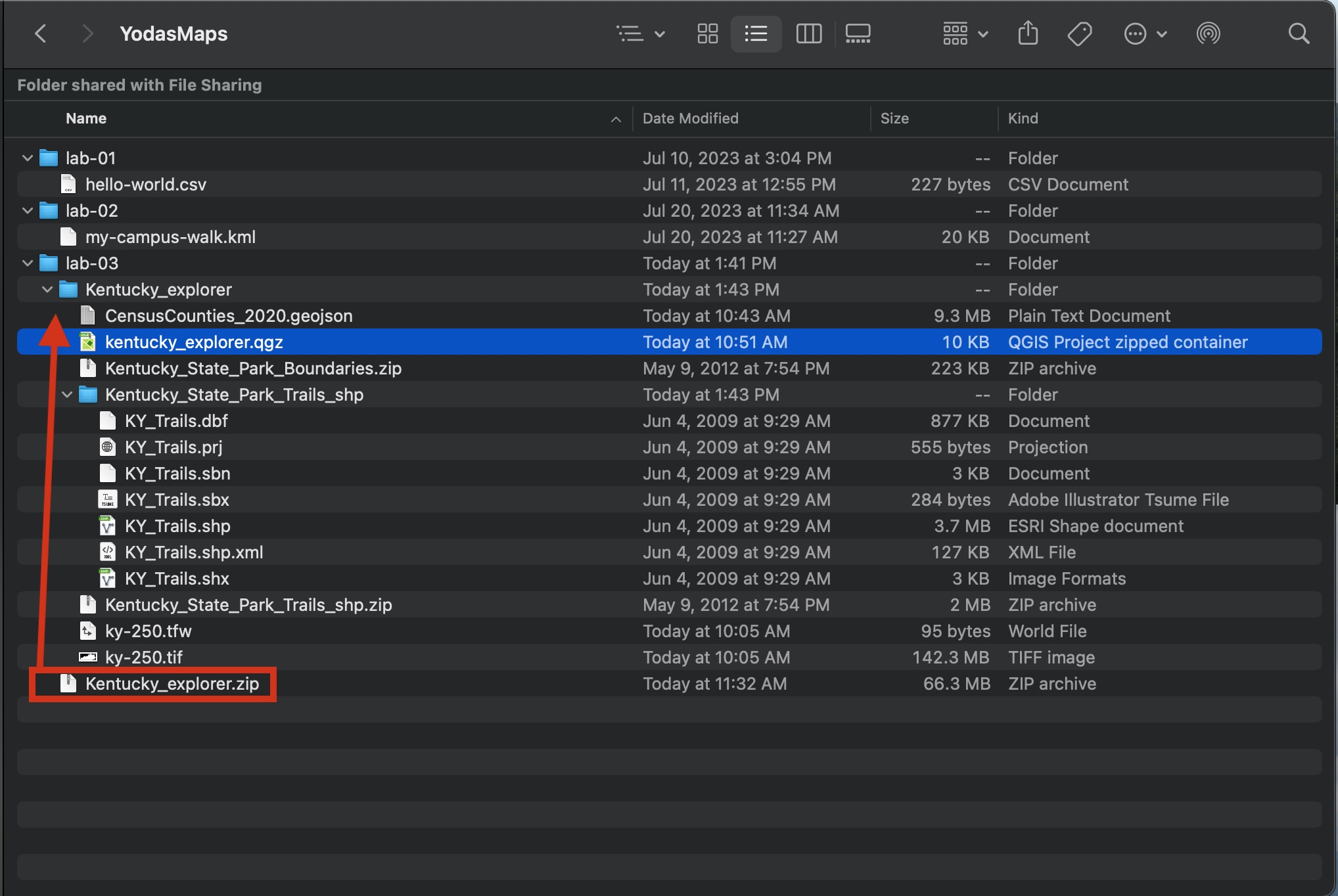Click the YodasMaps window title
1338x896 pixels.
[x=173, y=34]
